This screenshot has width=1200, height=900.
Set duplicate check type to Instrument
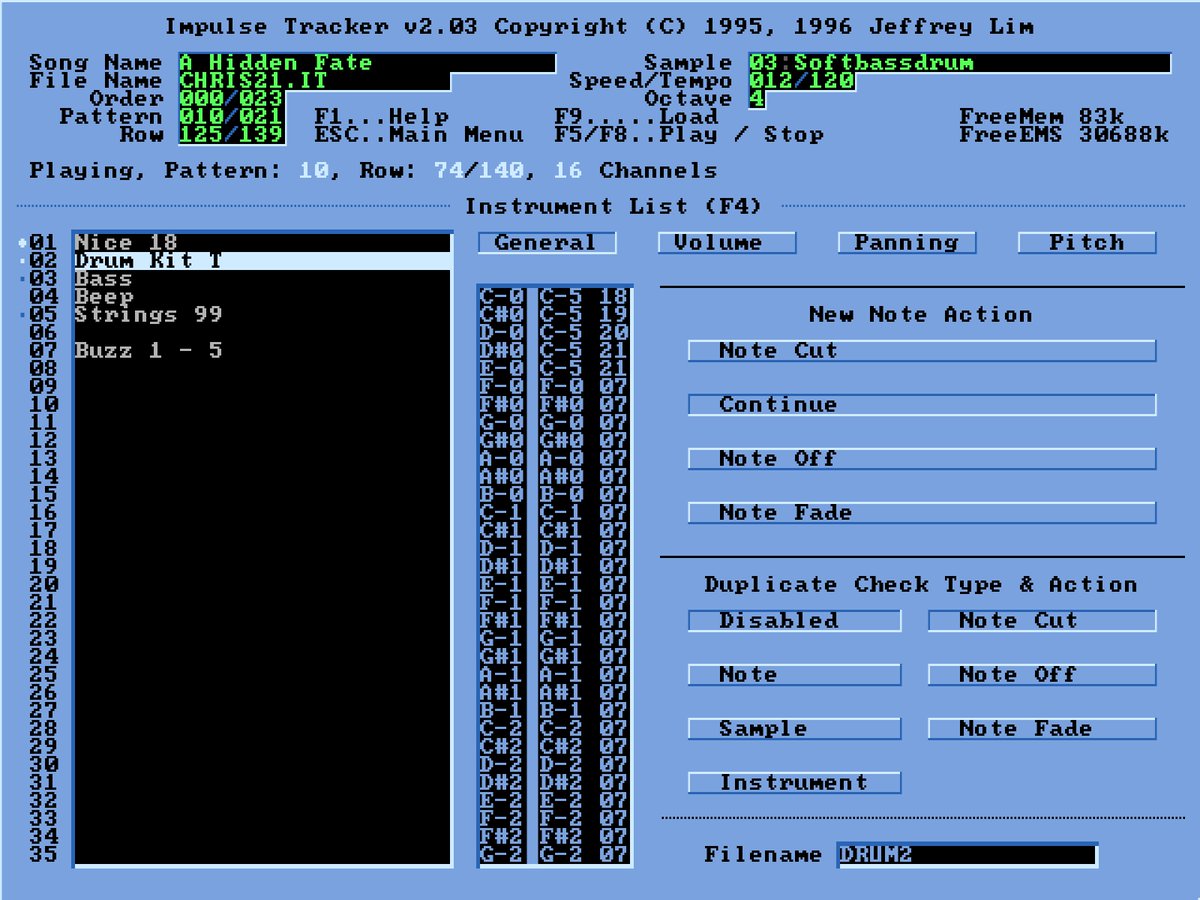pos(795,783)
